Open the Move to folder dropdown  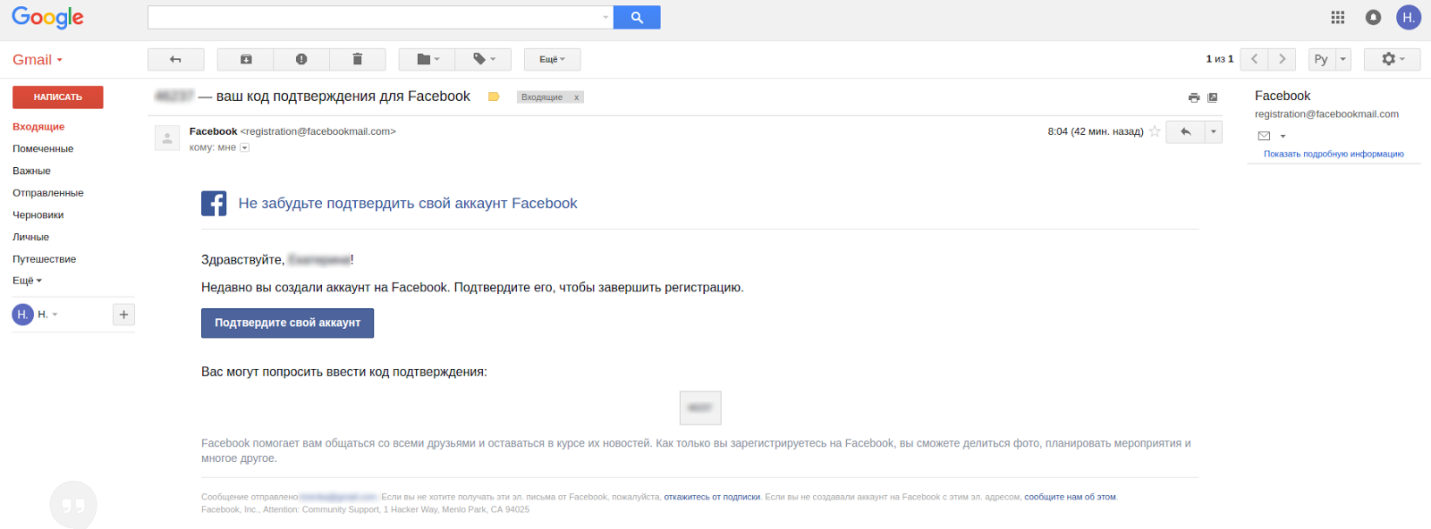point(427,60)
